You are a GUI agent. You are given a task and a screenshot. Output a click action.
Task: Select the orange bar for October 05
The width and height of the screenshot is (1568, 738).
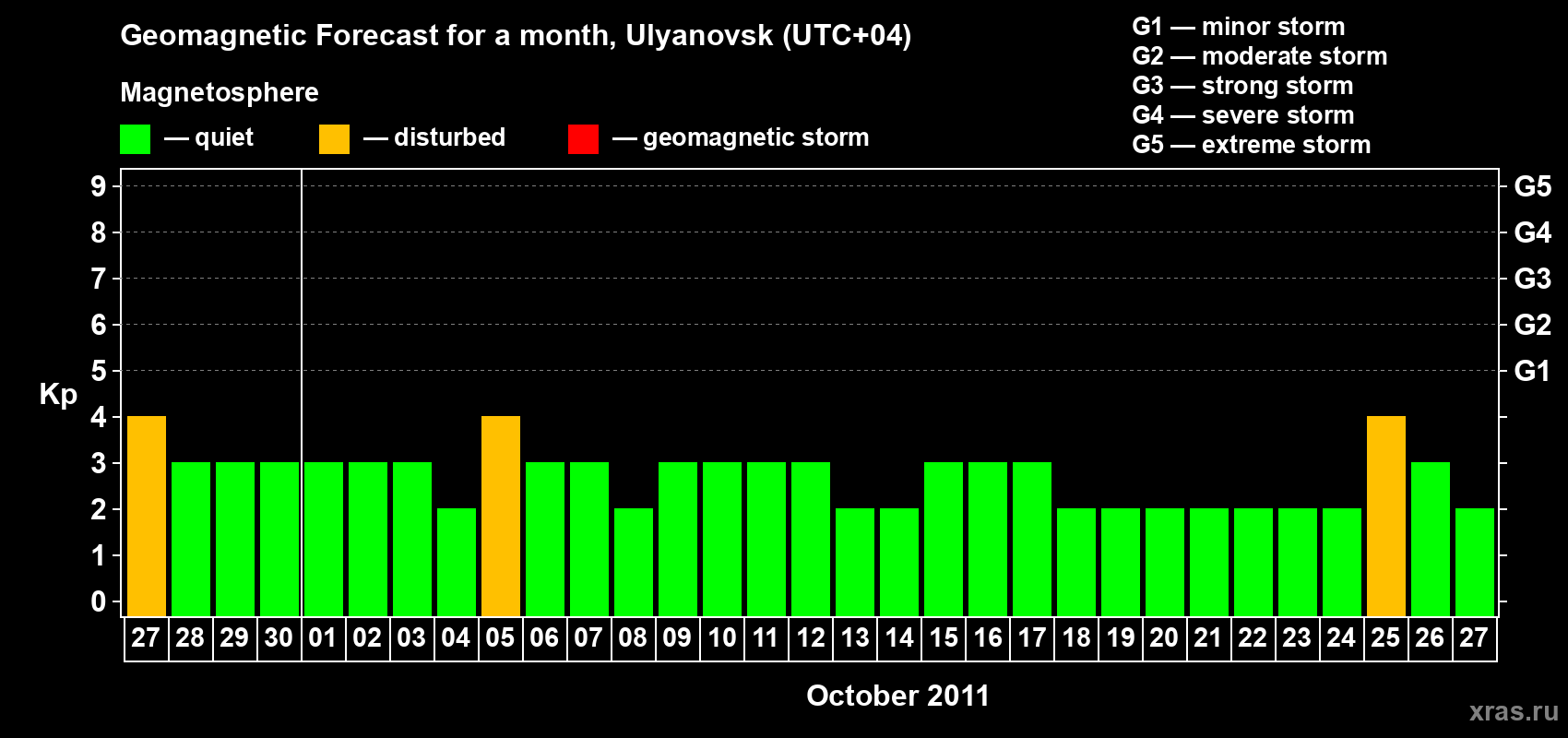(501, 517)
